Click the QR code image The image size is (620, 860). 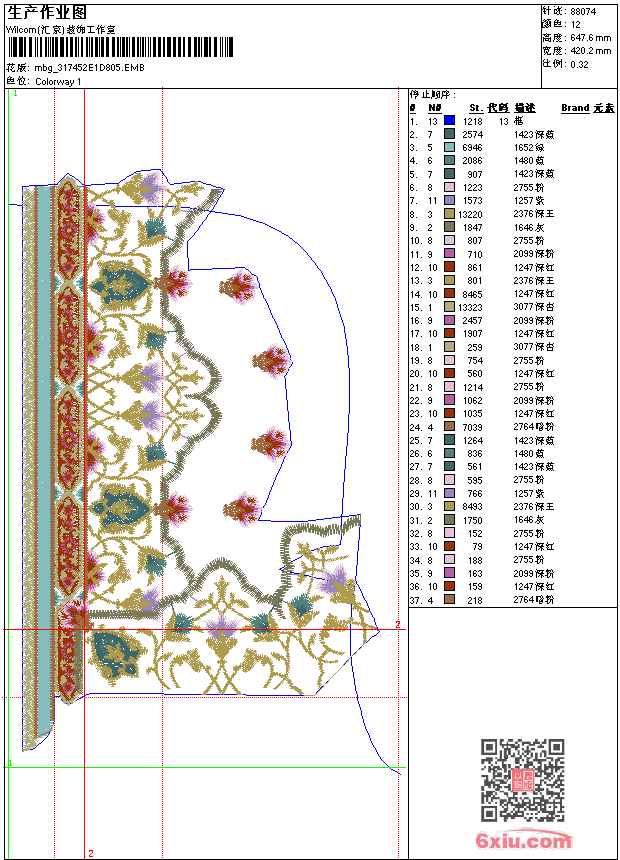(x=522, y=779)
